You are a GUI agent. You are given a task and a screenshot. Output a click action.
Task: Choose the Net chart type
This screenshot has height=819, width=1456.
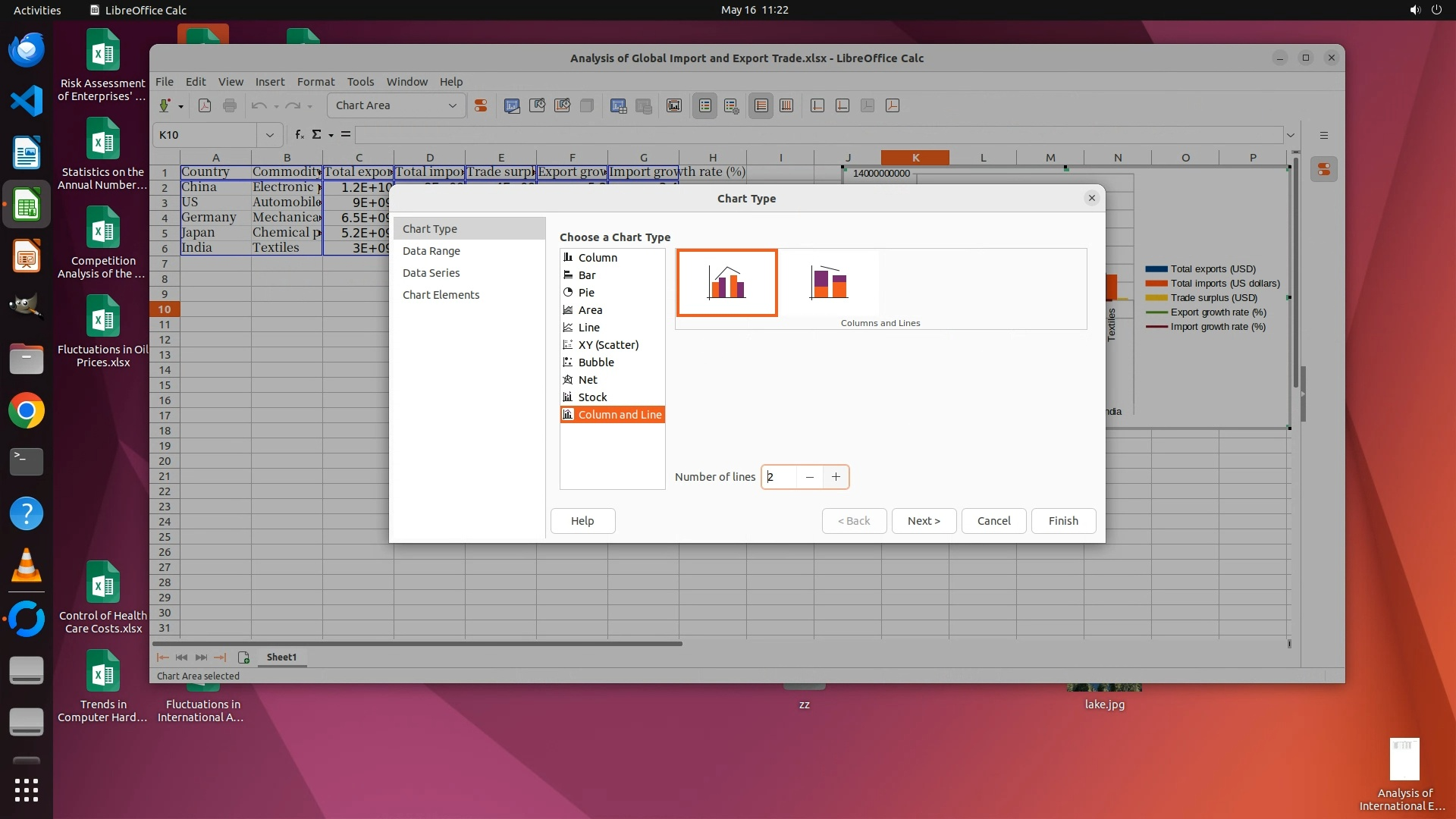click(588, 380)
